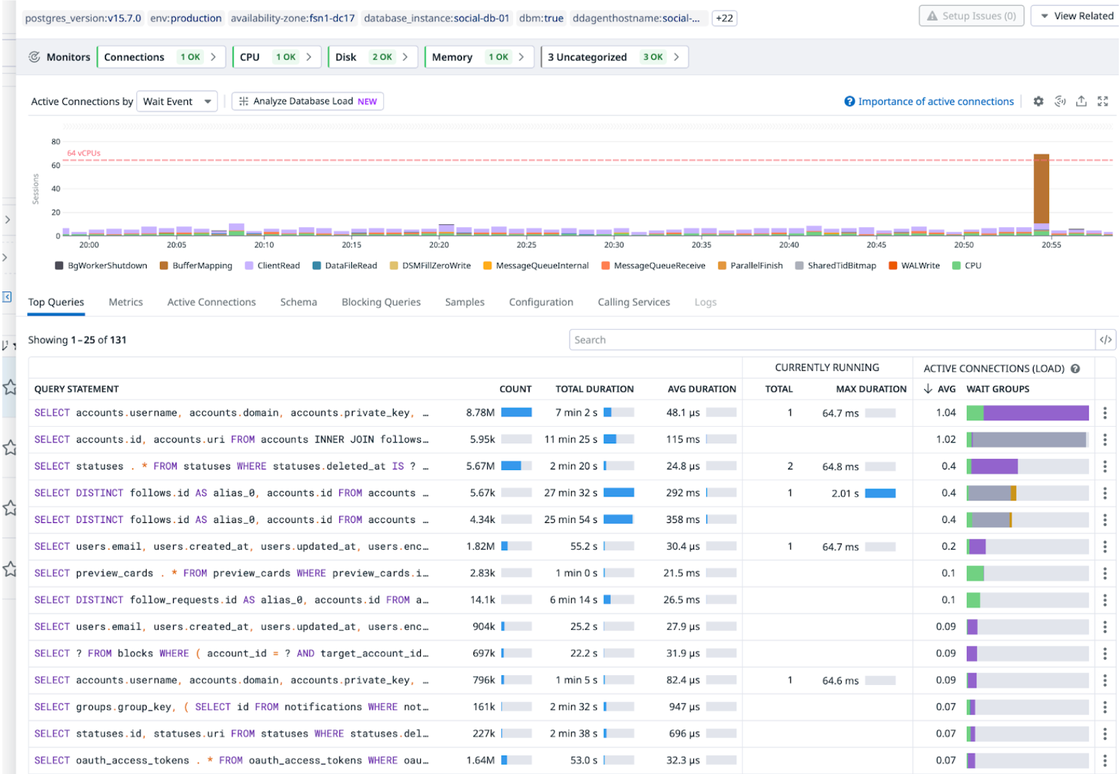Viewport: 1120px width, 774px height.
Task: Open the kebab menu on the first query row
Action: tap(1106, 412)
